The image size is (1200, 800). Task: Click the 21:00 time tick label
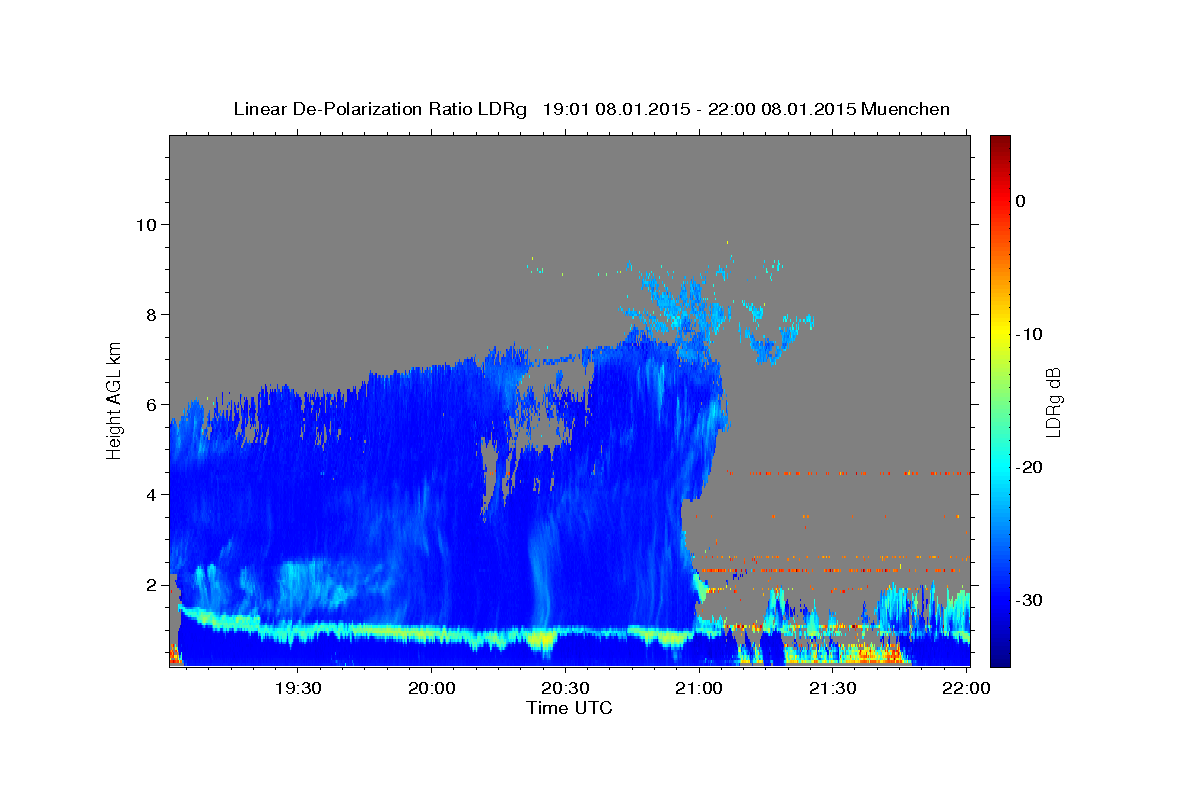699,688
